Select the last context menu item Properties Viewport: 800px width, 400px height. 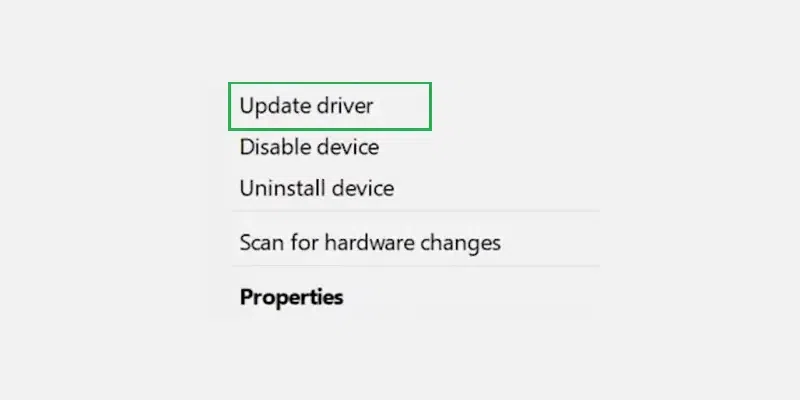291,297
